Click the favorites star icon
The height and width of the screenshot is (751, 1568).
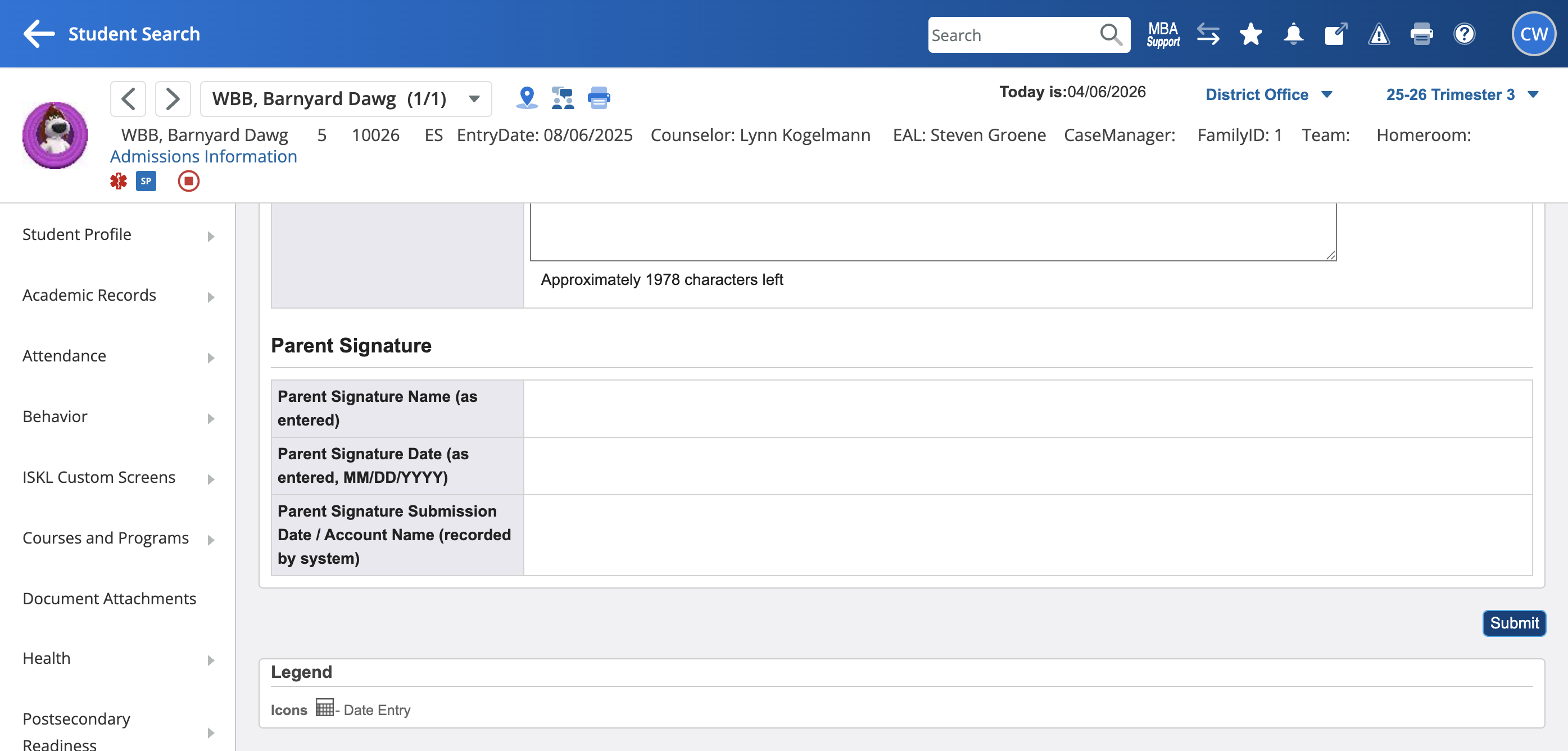tap(1250, 35)
